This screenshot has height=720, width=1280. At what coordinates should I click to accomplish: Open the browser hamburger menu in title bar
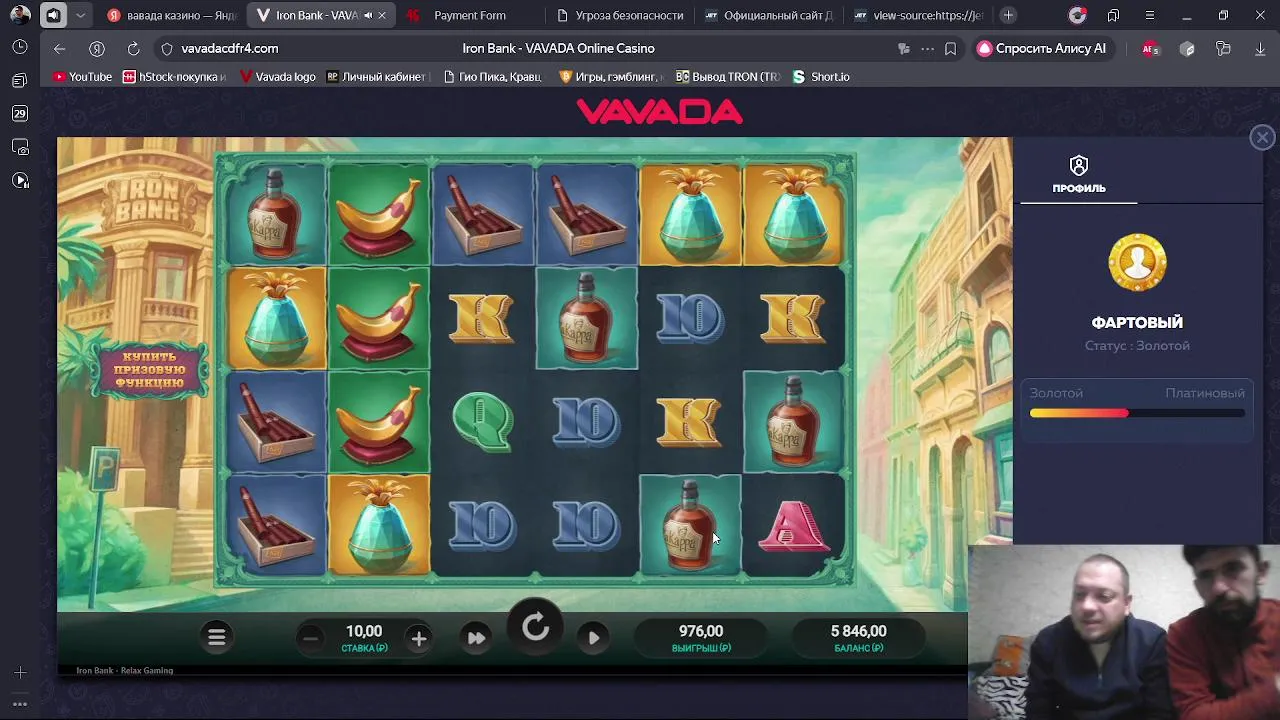tap(1149, 15)
